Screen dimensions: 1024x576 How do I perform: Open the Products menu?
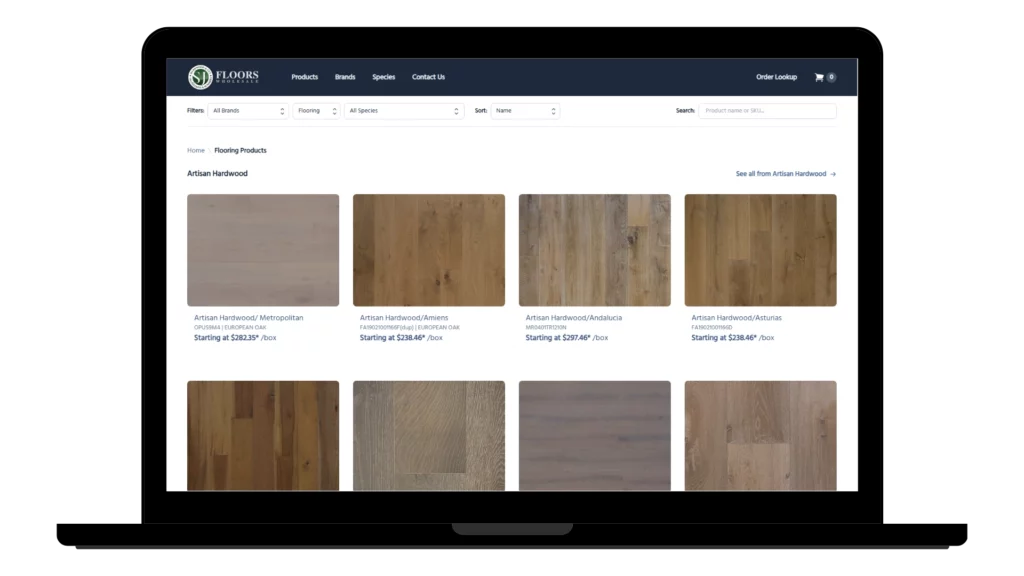click(304, 77)
